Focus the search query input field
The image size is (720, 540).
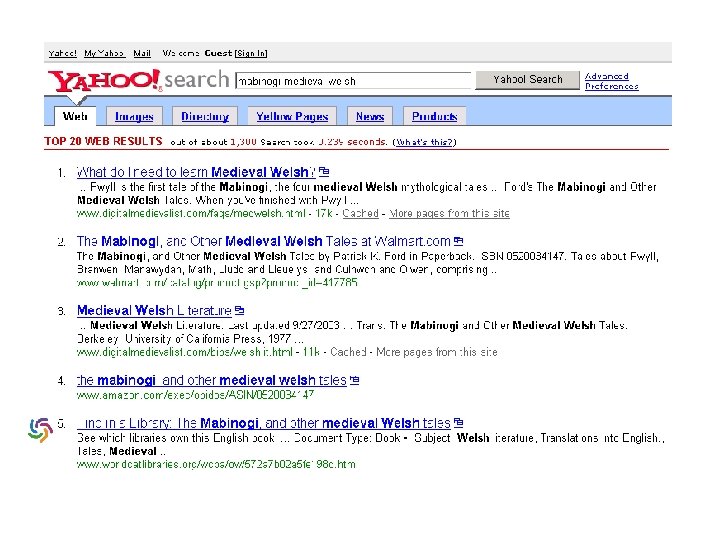354,81
